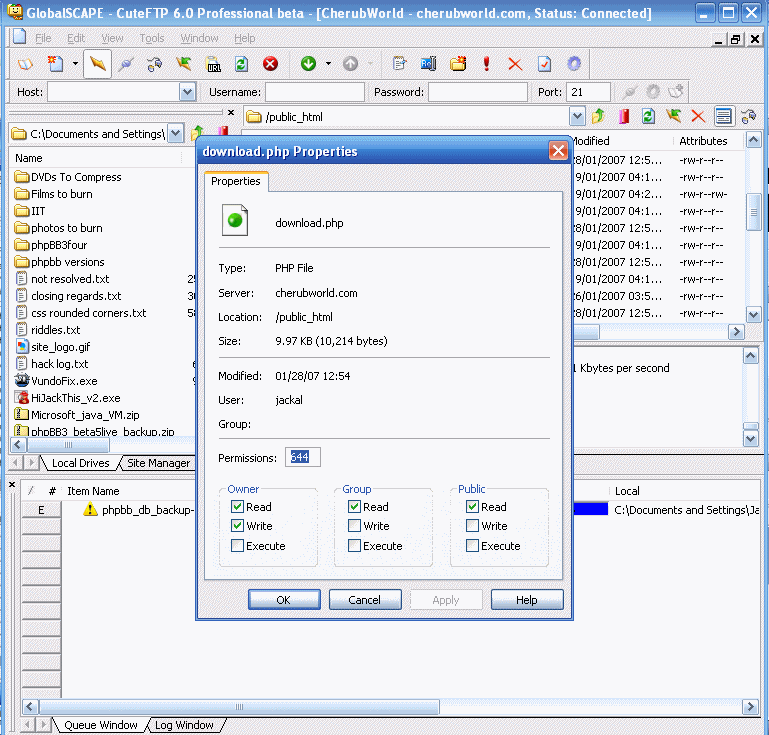Click the Password input field

pyautogui.click(x=478, y=92)
